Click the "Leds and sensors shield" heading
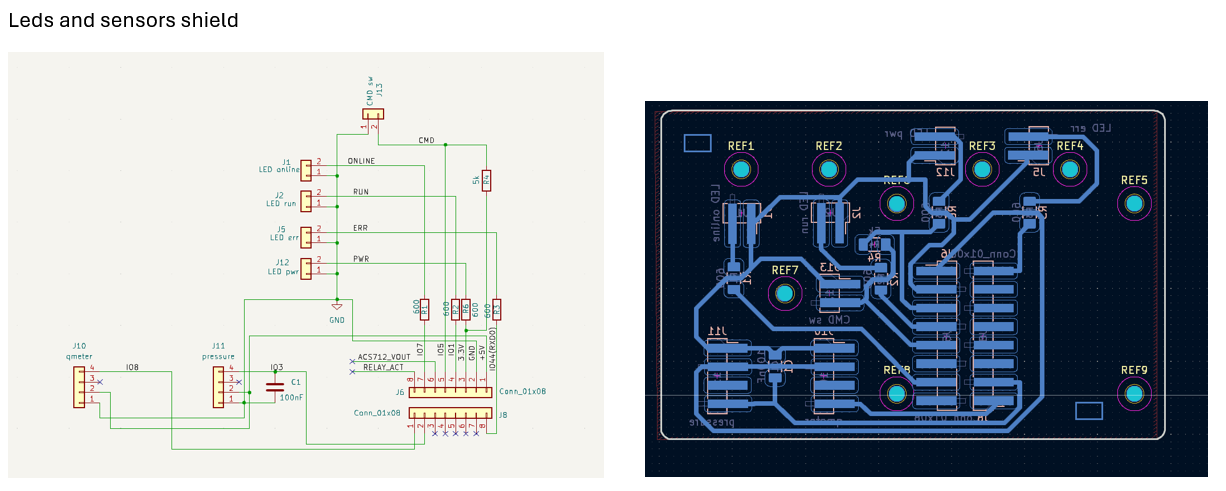 pyautogui.click(x=123, y=20)
